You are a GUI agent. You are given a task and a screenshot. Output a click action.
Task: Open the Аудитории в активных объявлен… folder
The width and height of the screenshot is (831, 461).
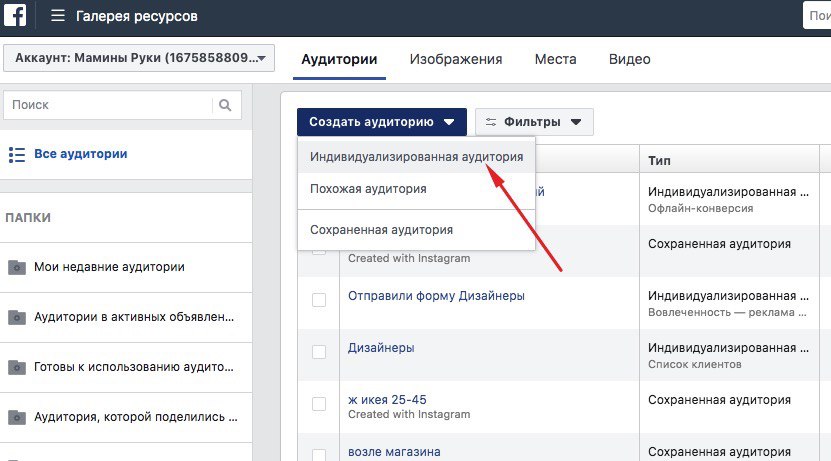pos(126,317)
